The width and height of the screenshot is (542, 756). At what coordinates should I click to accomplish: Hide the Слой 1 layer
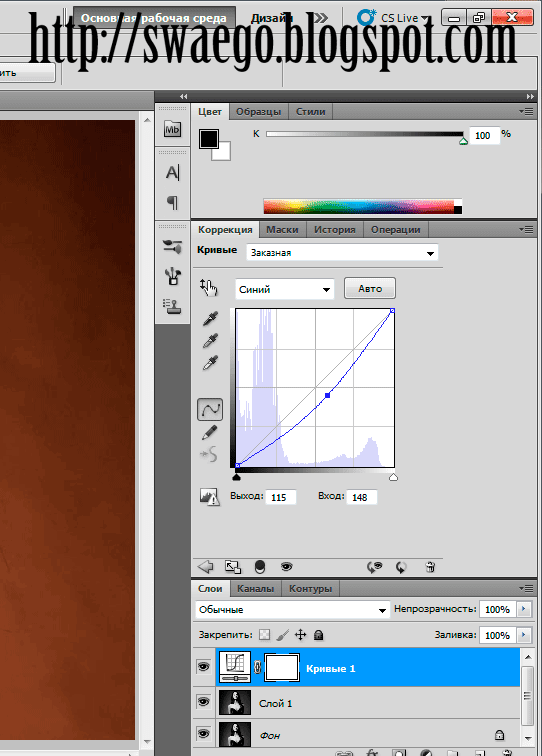click(203, 702)
